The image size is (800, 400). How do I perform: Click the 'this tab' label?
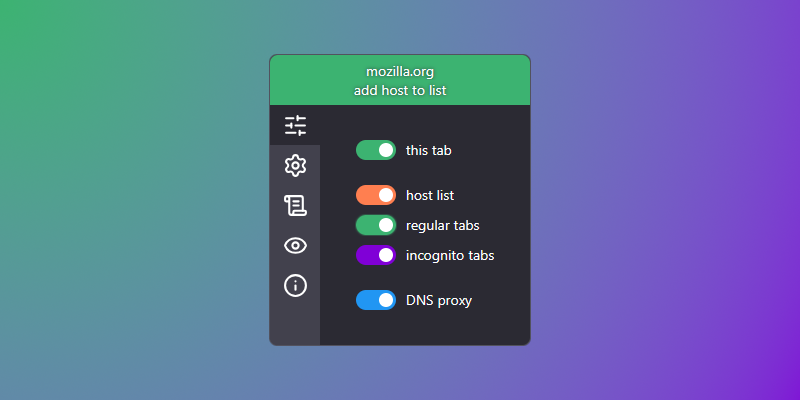point(429,151)
